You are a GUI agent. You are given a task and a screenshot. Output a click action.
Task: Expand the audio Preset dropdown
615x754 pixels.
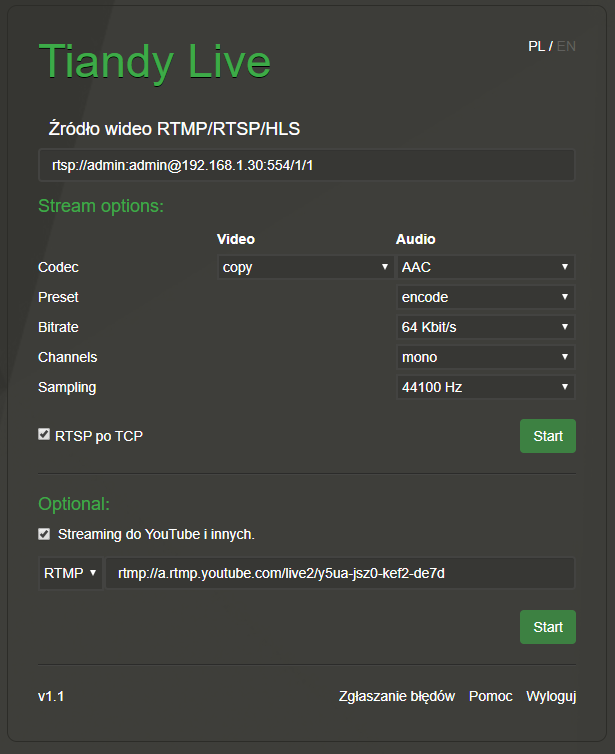[x=486, y=297]
